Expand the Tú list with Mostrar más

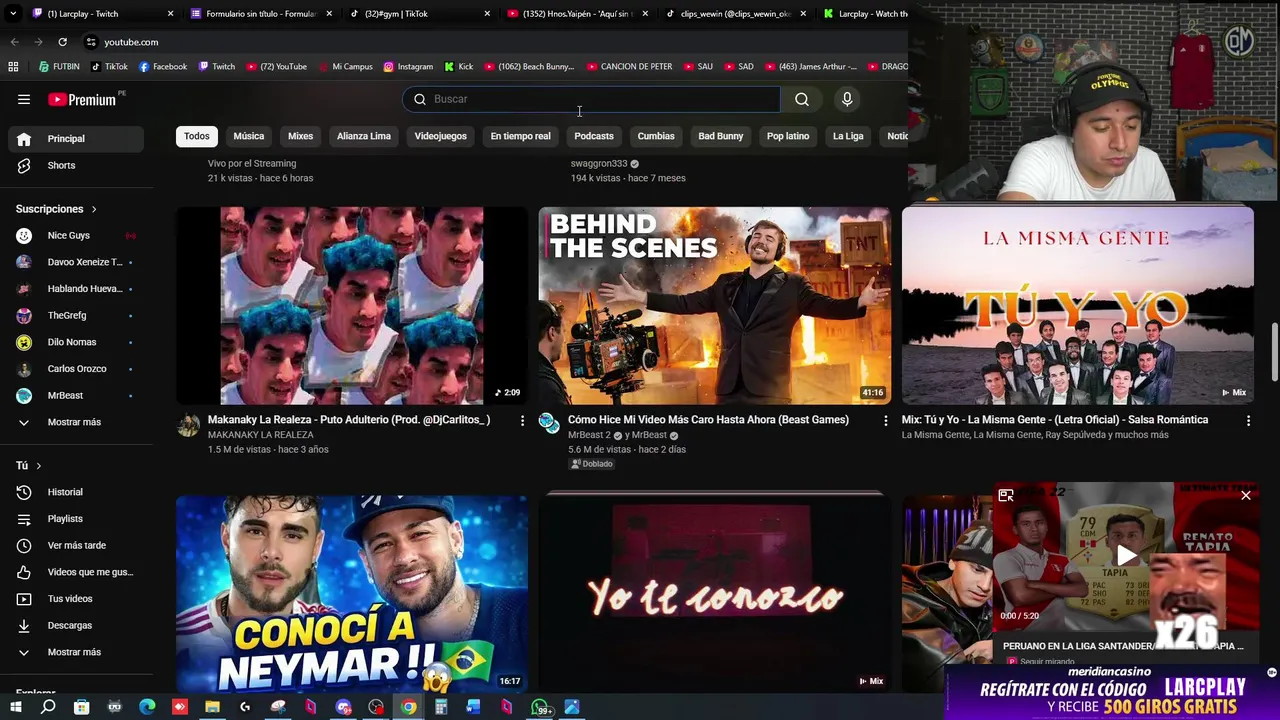[x=76, y=652]
